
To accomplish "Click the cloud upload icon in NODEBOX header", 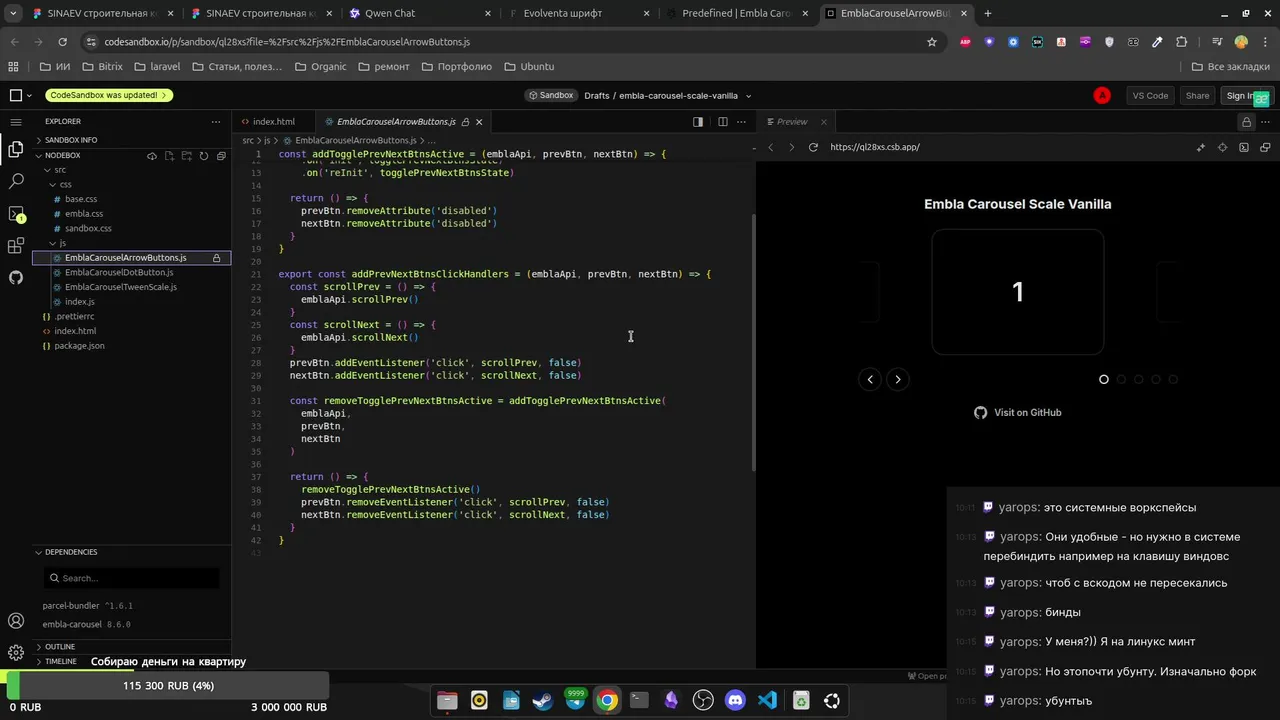I will (x=152, y=156).
